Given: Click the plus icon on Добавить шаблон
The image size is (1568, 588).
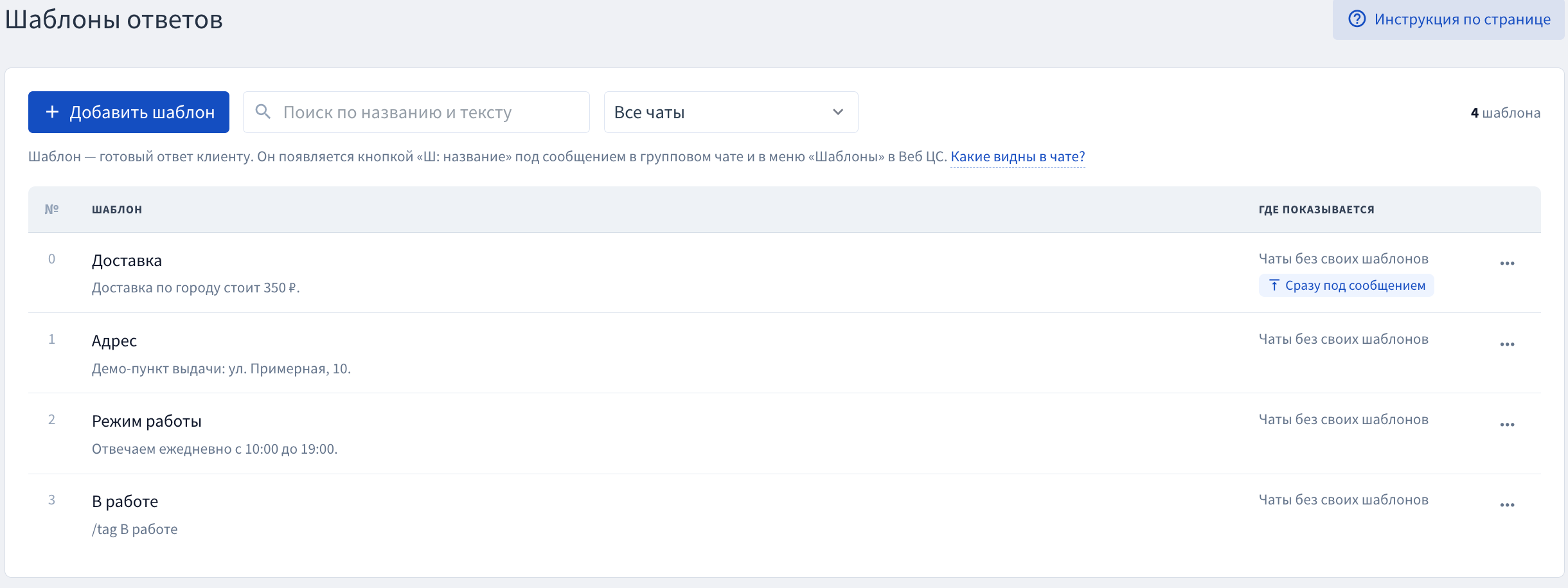Looking at the screenshot, I should click(x=52, y=112).
